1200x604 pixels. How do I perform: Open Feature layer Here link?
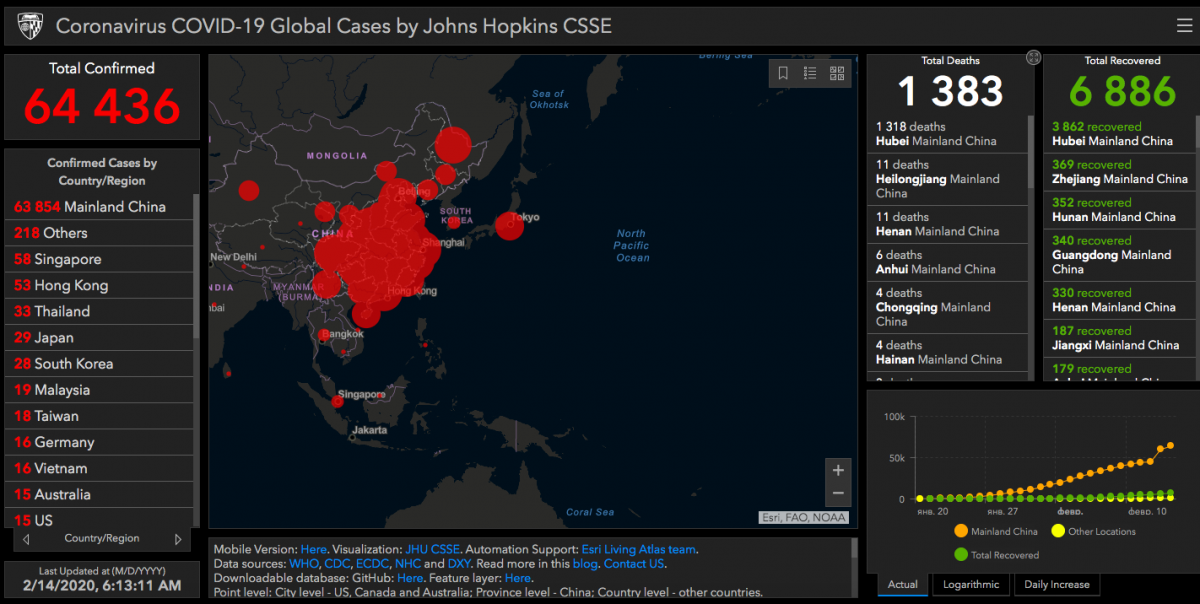coord(518,578)
